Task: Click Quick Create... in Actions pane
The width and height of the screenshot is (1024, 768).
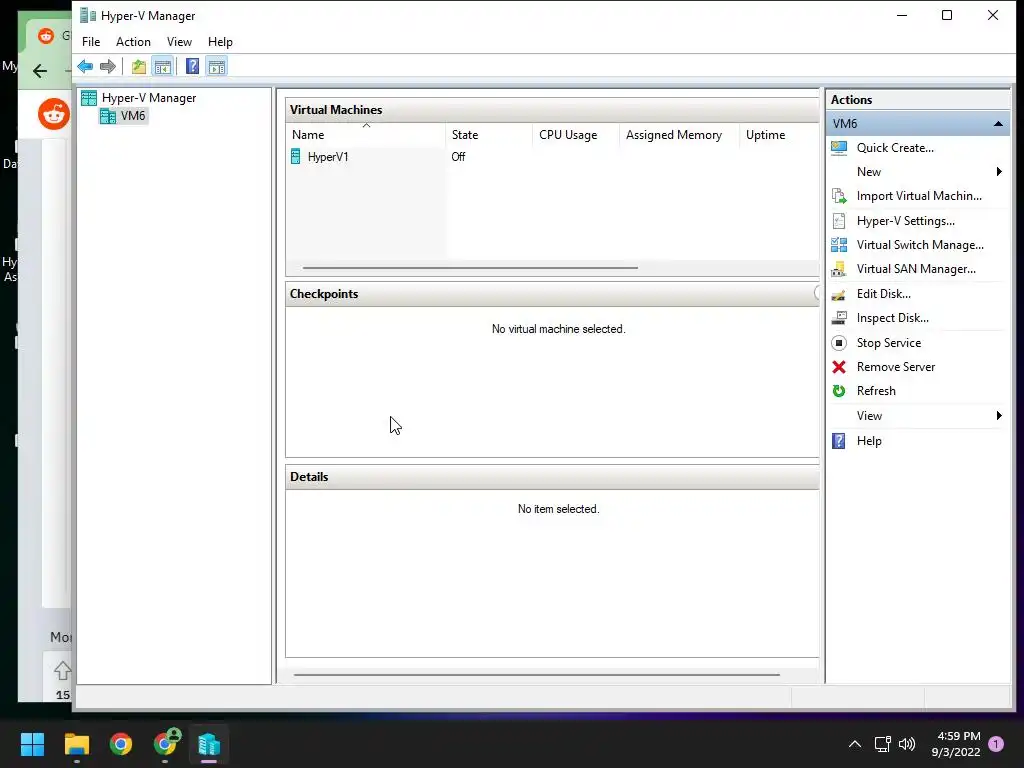Action: click(x=895, y=148)
